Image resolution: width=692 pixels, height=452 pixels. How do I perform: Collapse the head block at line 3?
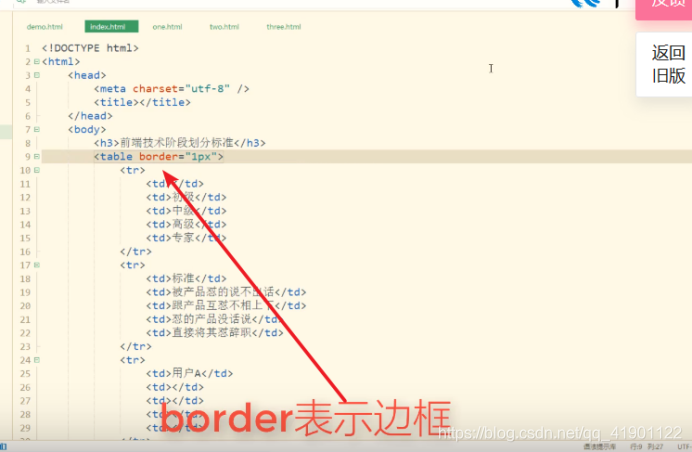(37, 75)
